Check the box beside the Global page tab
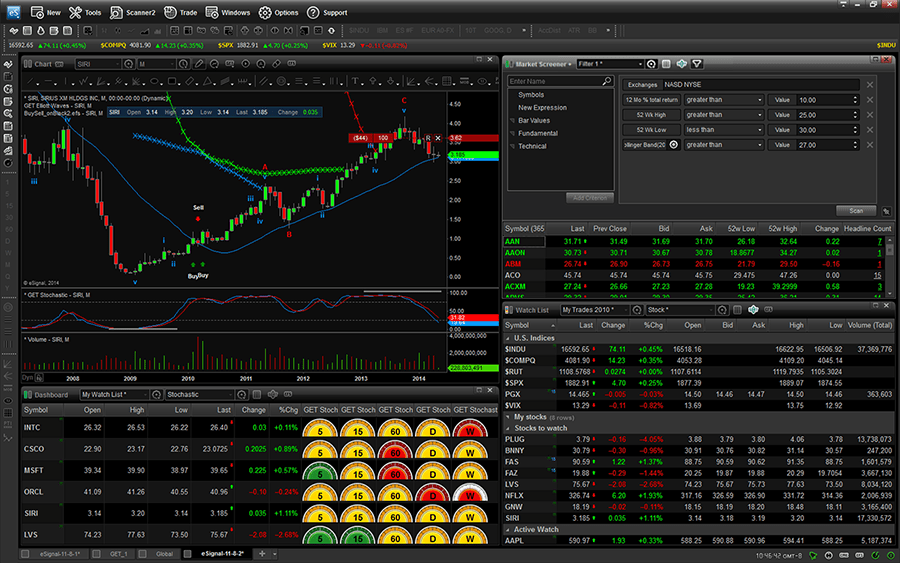Viewport: 900px width, 563px height. [x=142, y=554]
